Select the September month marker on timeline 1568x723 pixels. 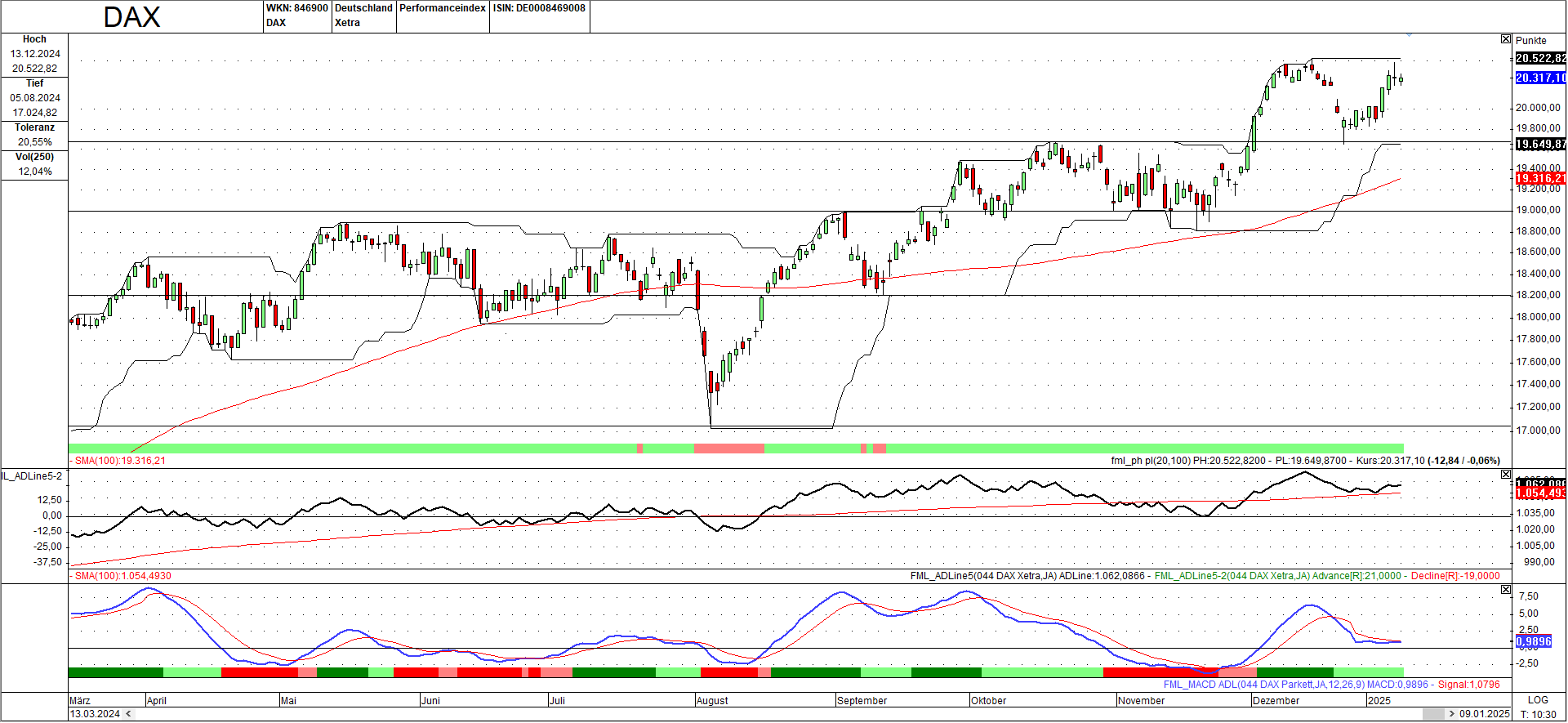point(862,701)
